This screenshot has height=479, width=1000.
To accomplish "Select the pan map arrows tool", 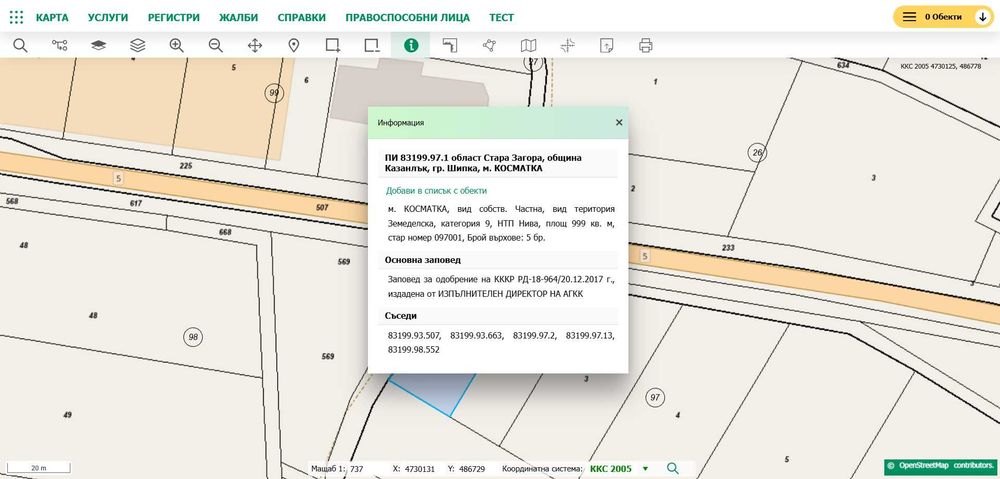I will point(255,45).
